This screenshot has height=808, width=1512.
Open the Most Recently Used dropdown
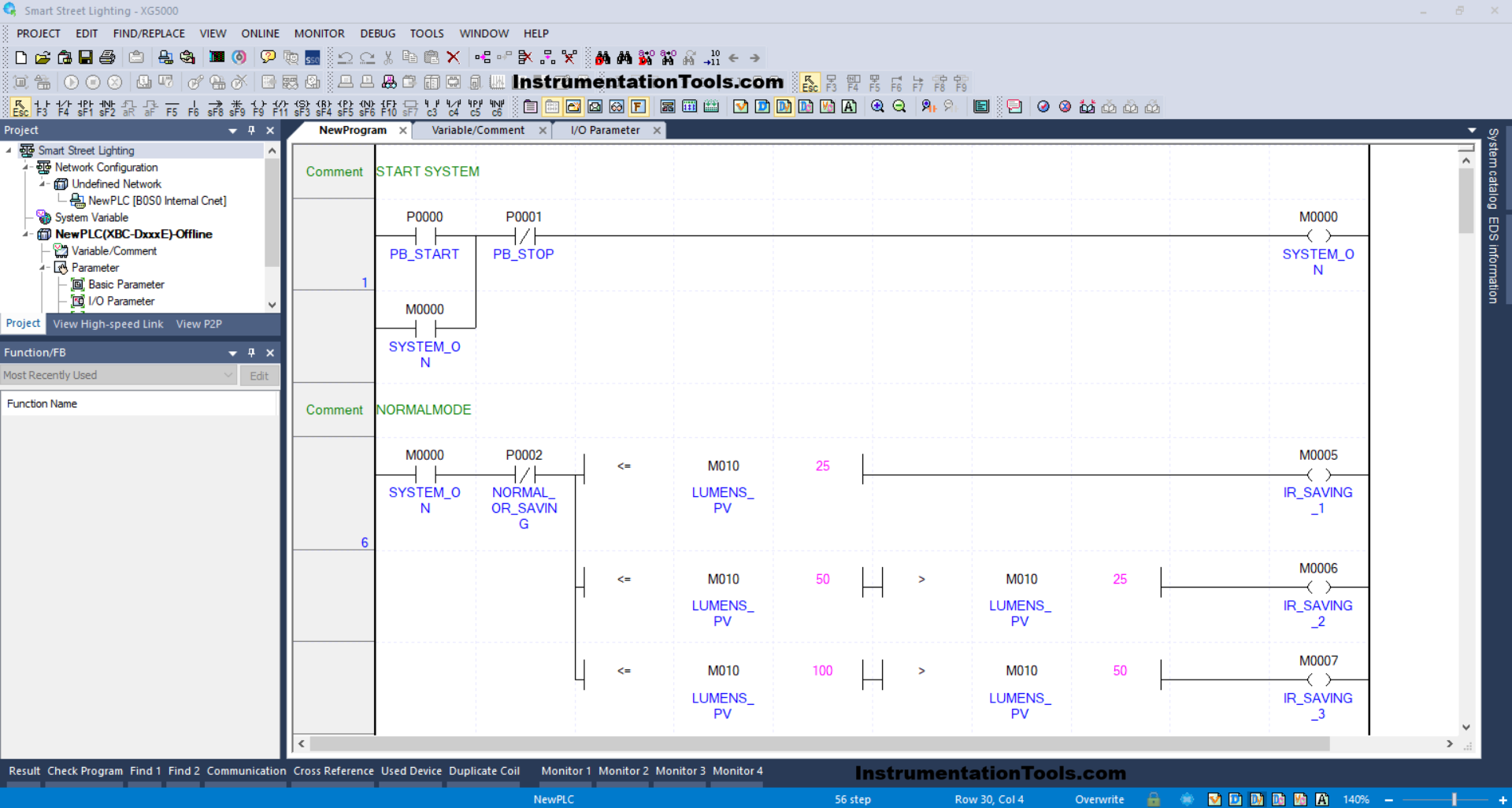click(228, 375)
